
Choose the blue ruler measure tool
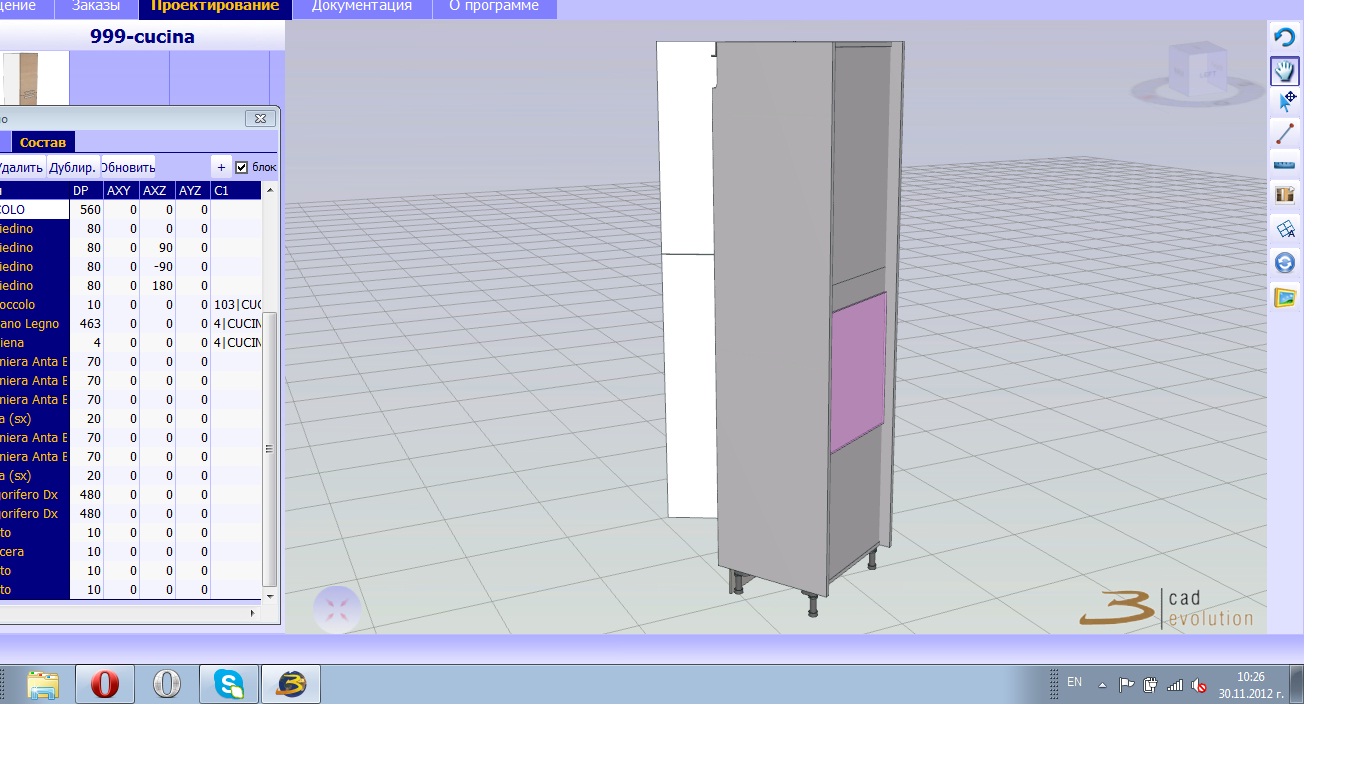[x=1285, y=162]
